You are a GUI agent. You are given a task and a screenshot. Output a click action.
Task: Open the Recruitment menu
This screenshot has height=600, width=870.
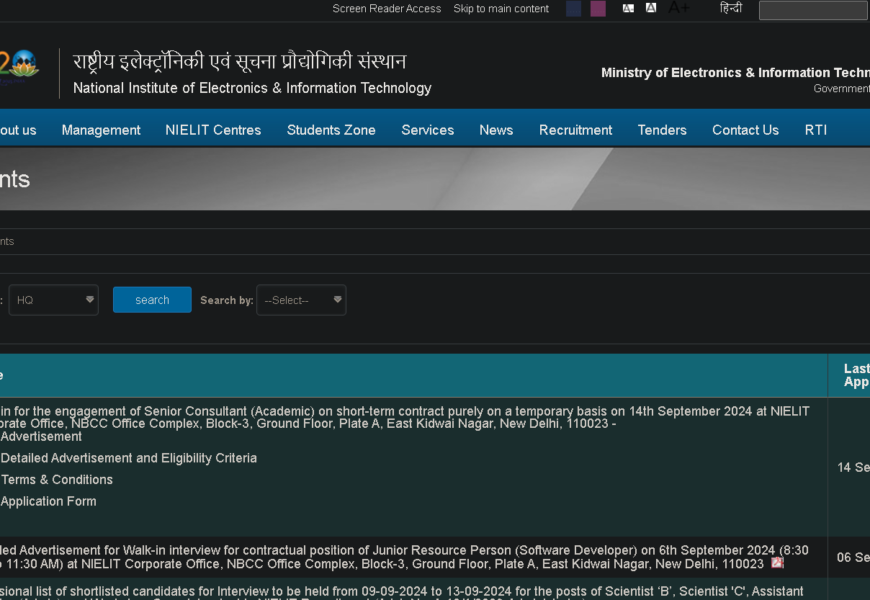(x=575, y=130)
